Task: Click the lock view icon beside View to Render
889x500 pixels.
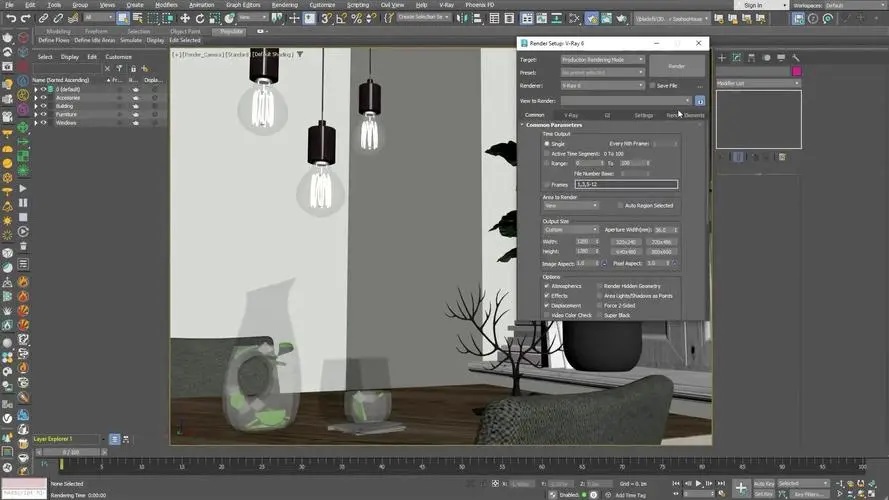Action: (x=699, y=101)
